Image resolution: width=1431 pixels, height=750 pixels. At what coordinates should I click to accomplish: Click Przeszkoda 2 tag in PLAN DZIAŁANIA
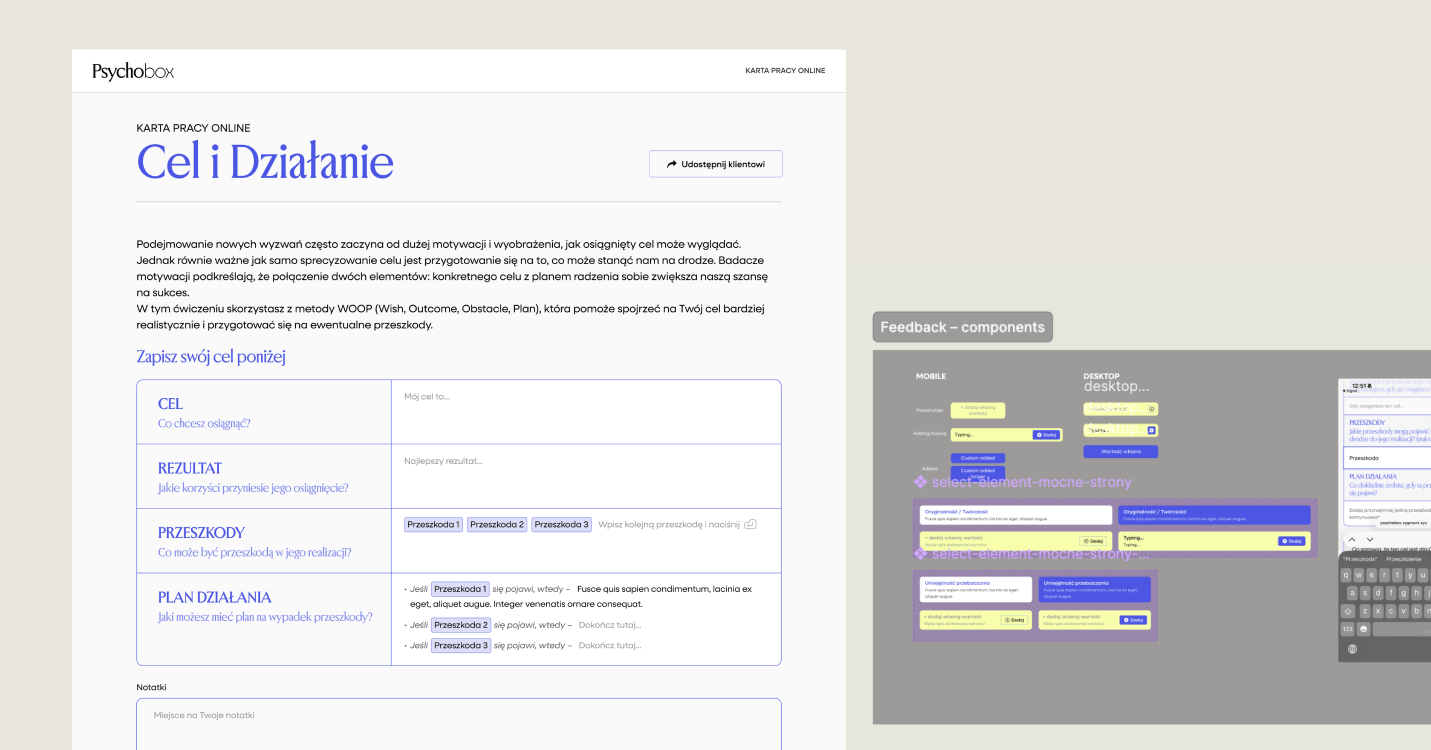[460, 625]
